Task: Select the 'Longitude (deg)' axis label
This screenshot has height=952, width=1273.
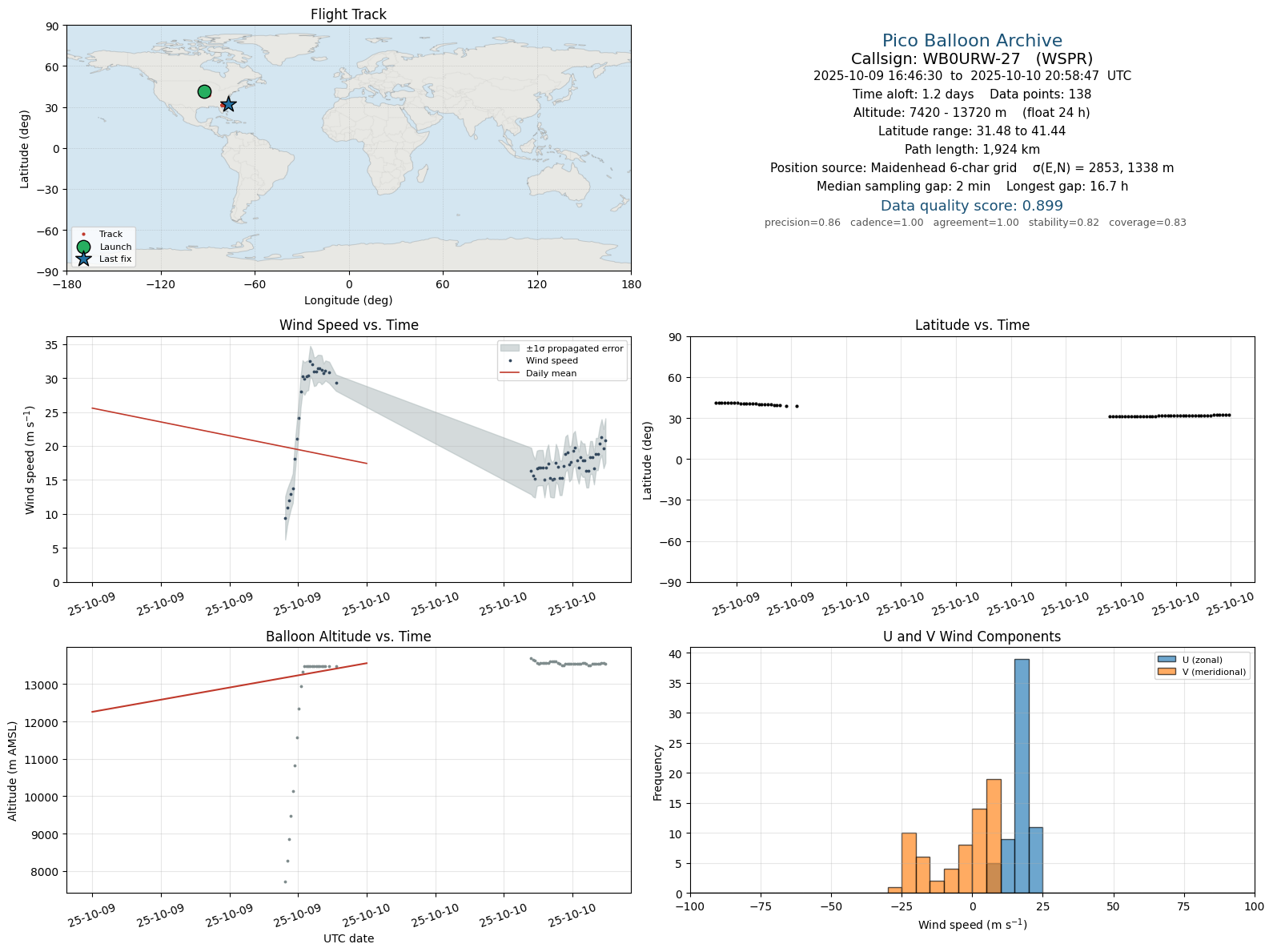Action: point(348,300)
